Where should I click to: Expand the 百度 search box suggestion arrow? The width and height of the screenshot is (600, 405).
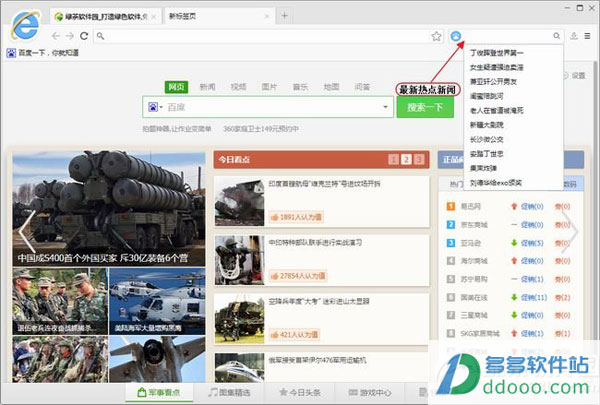click(385, 107)
